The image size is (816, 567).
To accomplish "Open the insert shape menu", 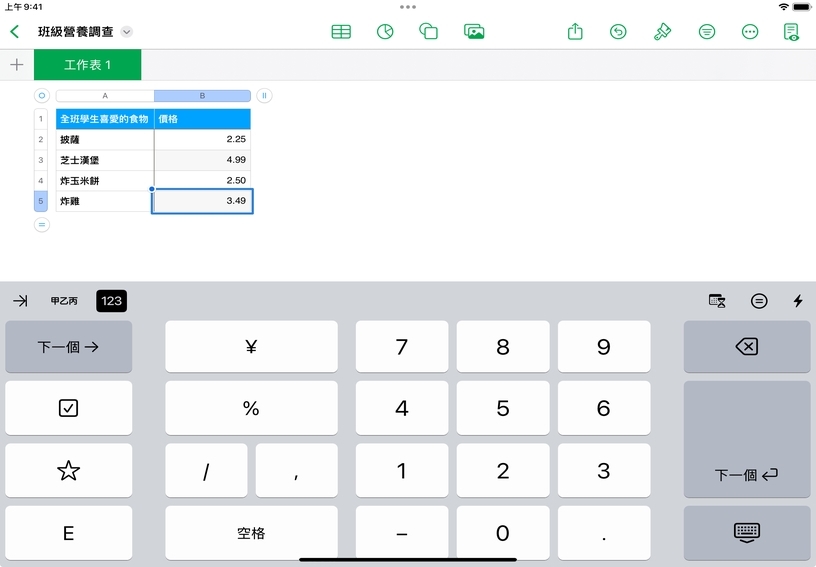I will click(428, 32).
